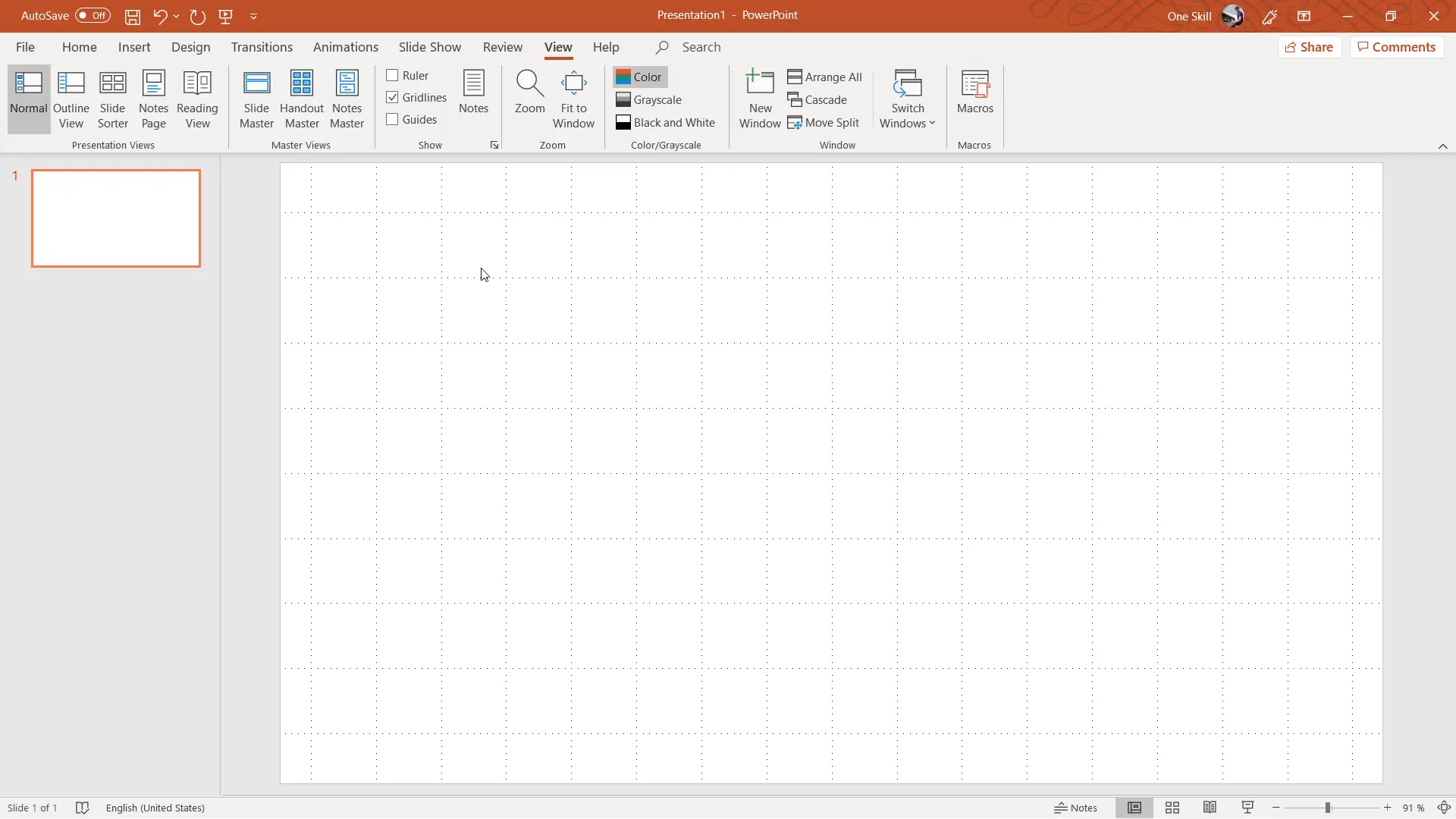Screen dimensions: 1456x819
Task: Switch to Normal presentation view
Action: 29,99
